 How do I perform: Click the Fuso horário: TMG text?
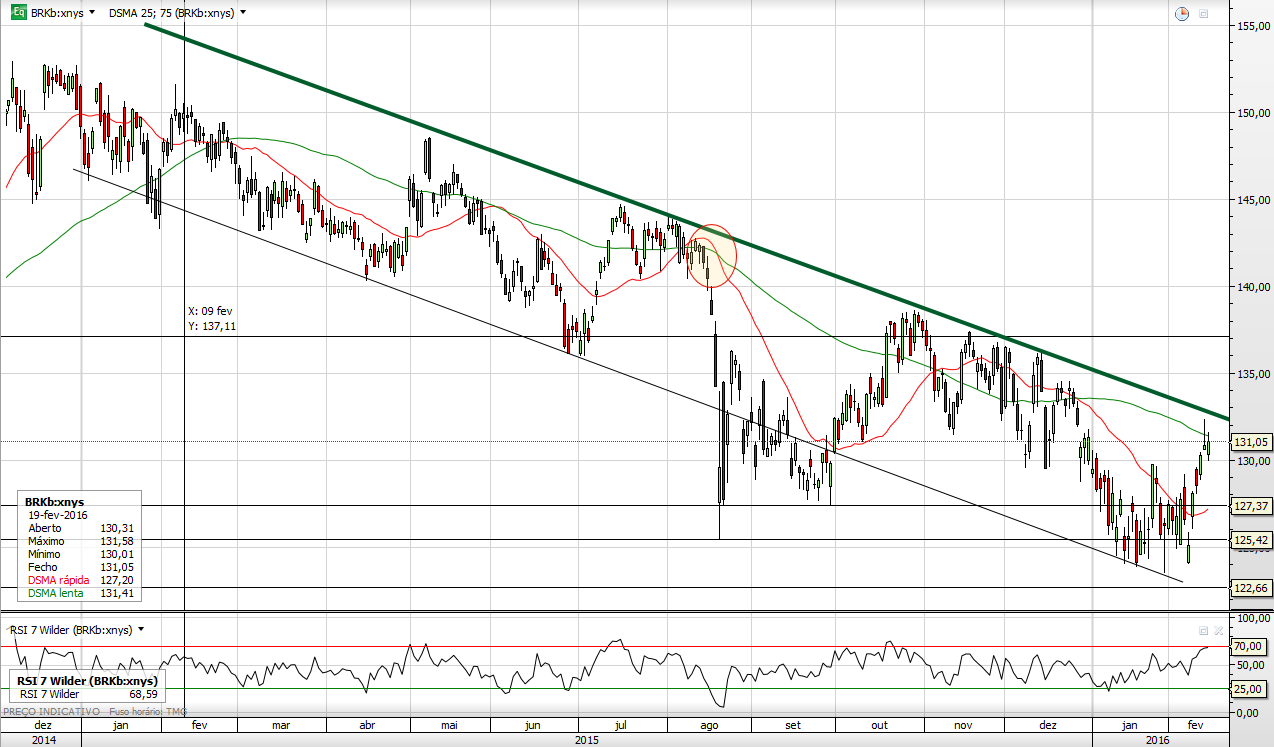(147, 711)
